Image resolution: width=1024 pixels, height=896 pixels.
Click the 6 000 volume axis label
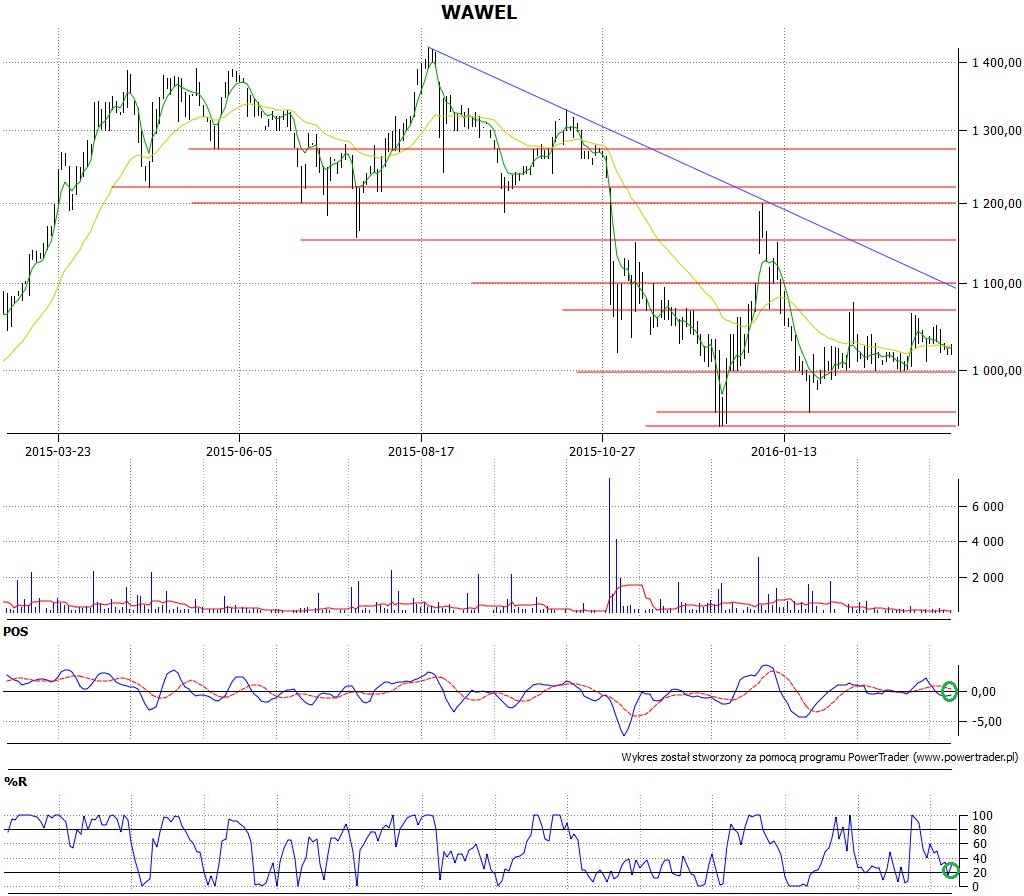[x=989, y=507]
